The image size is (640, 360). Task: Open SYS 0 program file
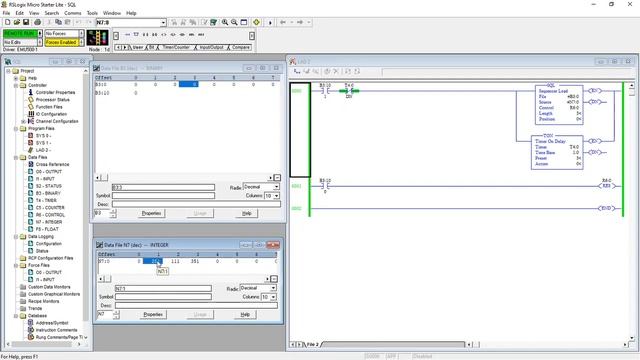point(43,136)
